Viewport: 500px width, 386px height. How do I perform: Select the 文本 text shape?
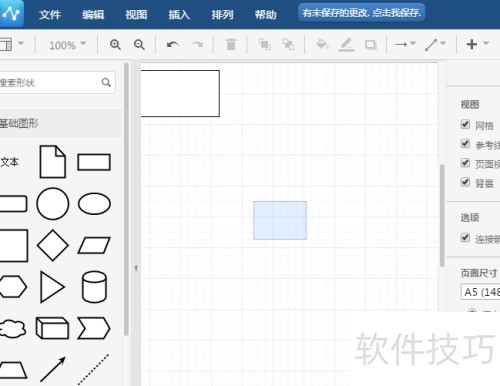click(9, 162)
